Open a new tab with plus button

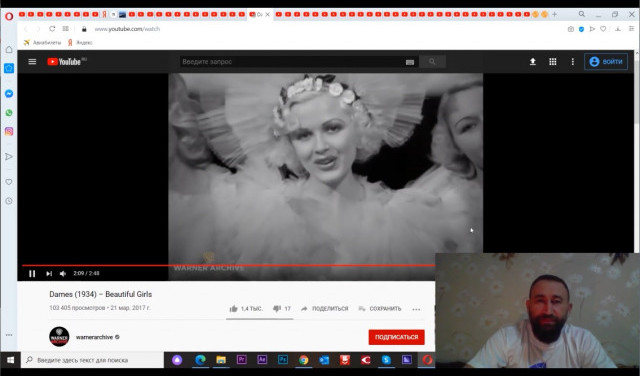(x=554, y=14)
